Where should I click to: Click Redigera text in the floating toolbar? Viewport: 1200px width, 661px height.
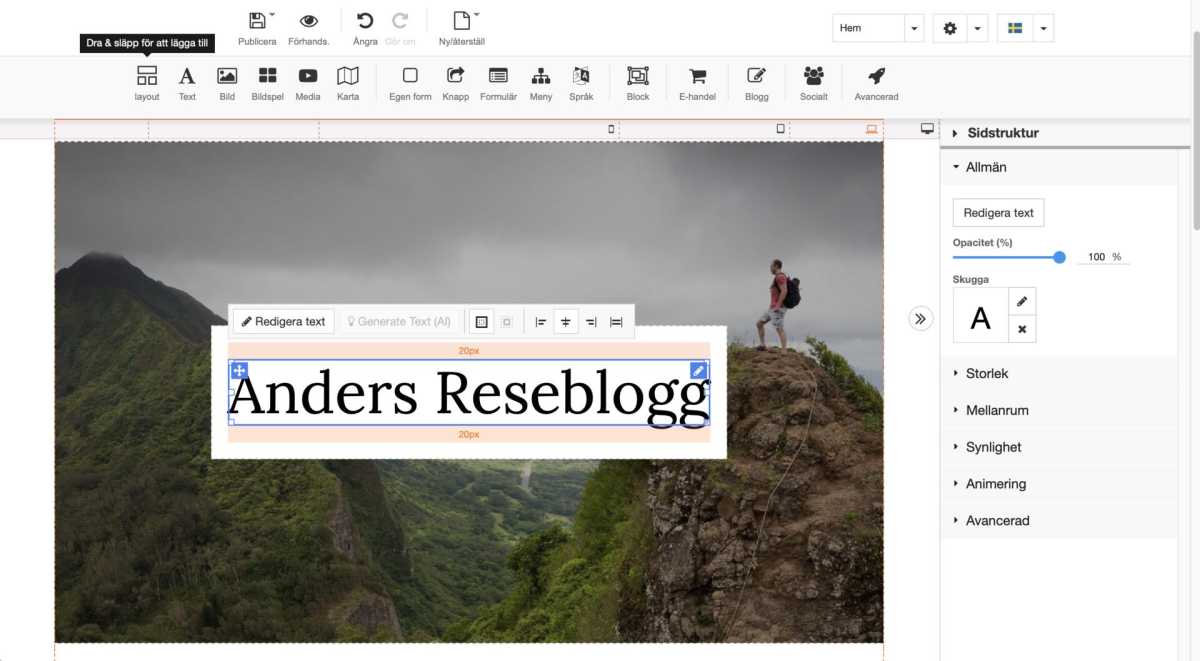284,322
